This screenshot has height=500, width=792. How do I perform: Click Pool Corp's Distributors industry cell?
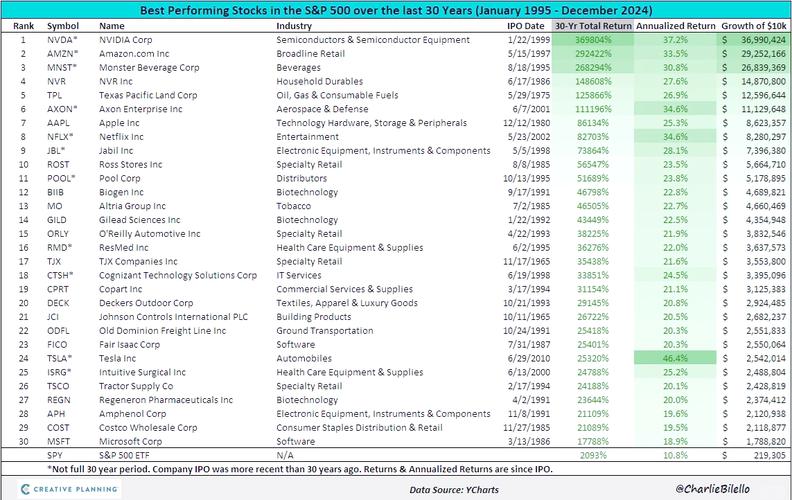(302, 178)
